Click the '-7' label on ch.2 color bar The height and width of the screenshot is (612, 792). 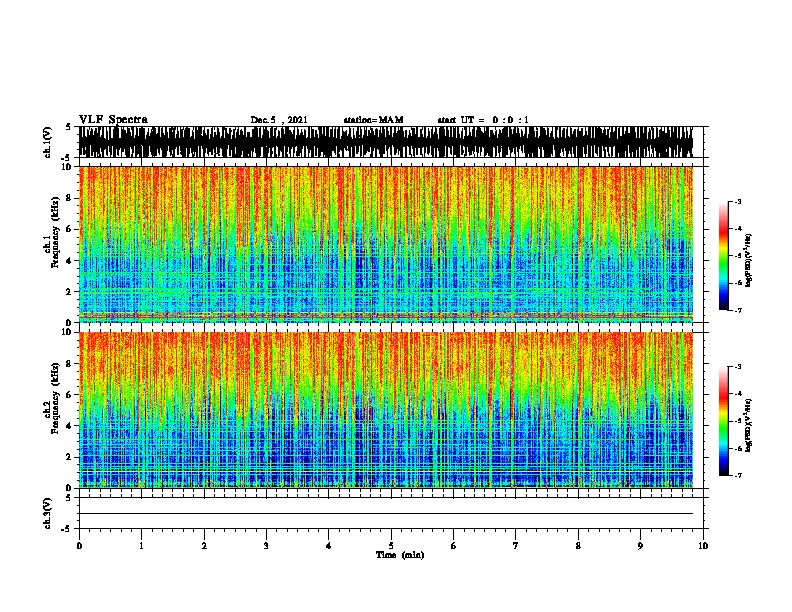pos(738,475)
